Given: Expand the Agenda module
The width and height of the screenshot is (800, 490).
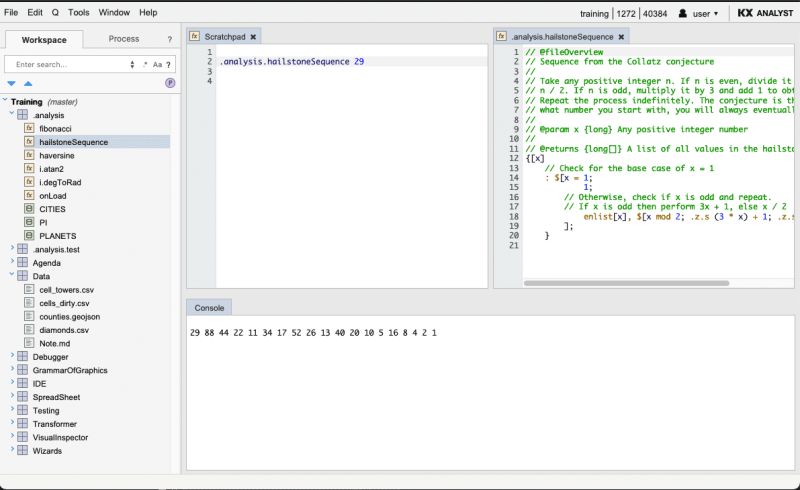Looking at the screenshot, I should point(12,262).
